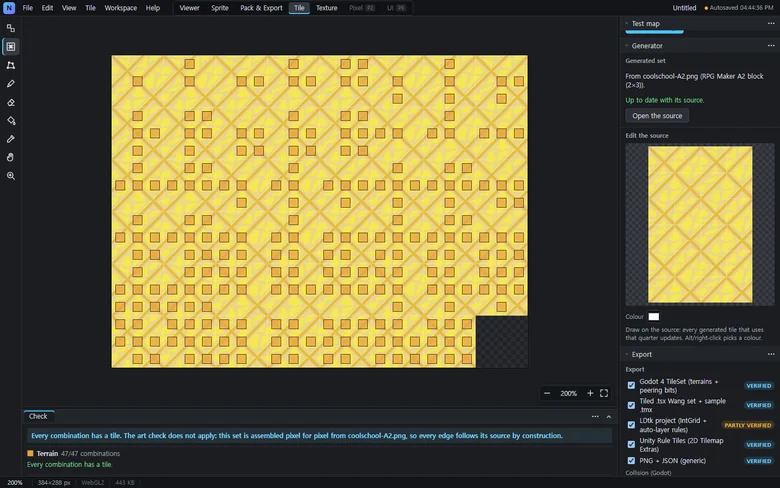Select the Zoom magnifier tool
The image size is (780, 488).
click(10, 176)
